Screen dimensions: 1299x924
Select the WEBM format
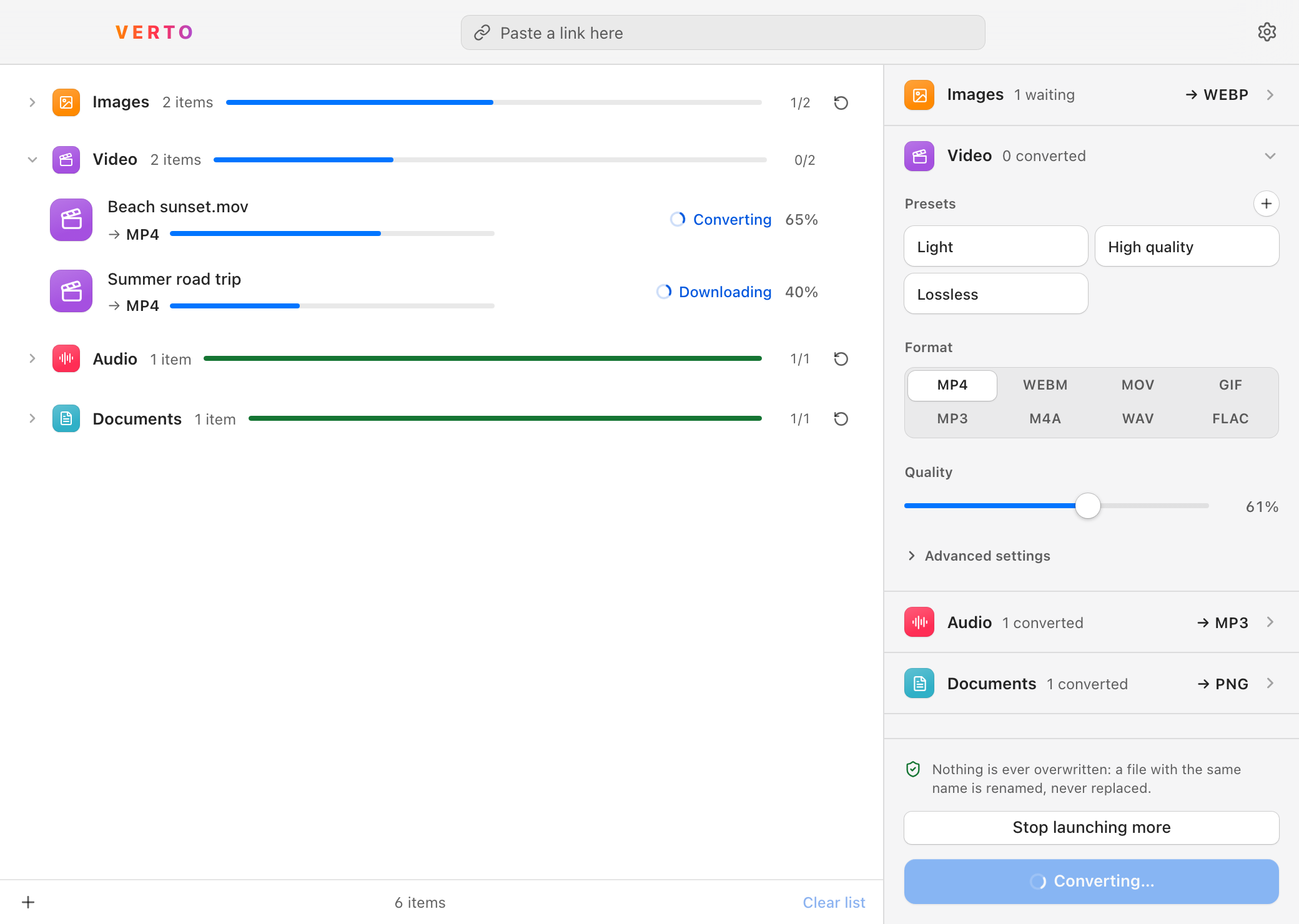point(1045,385)
